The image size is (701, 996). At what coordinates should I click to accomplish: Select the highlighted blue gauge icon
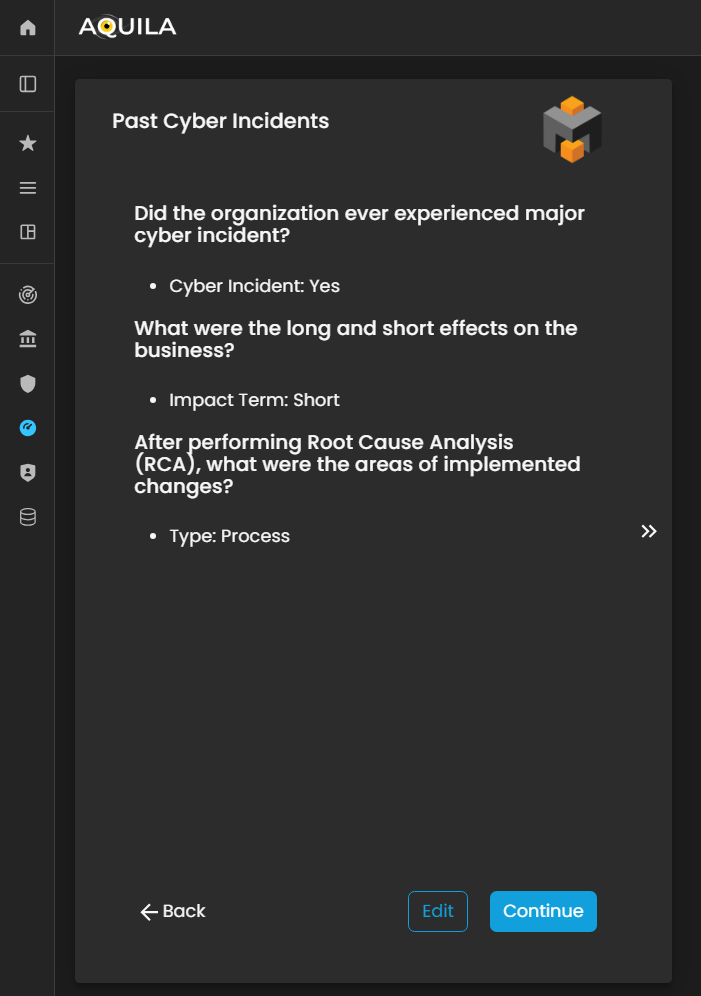28,428
